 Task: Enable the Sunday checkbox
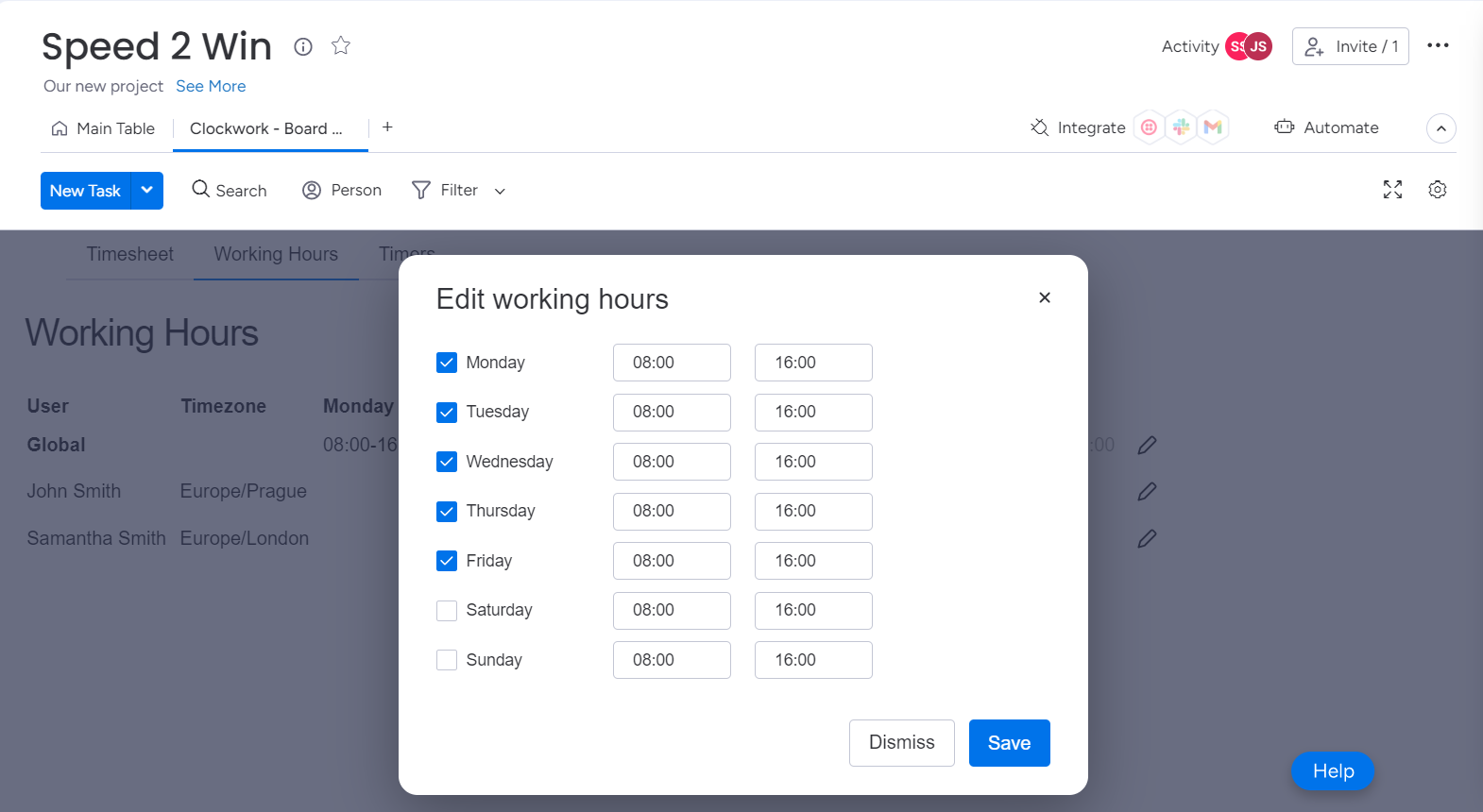[x=447, y=660]
